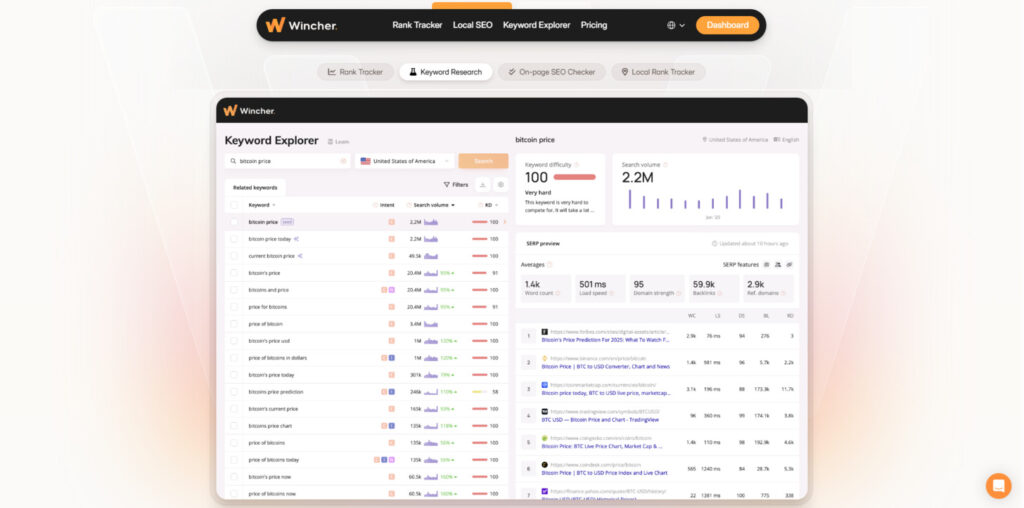The image size is (1024, 508).
Task: Click the Binance favicon in SERP result 2
Action: pyautogui.click(x=545, y=358)
